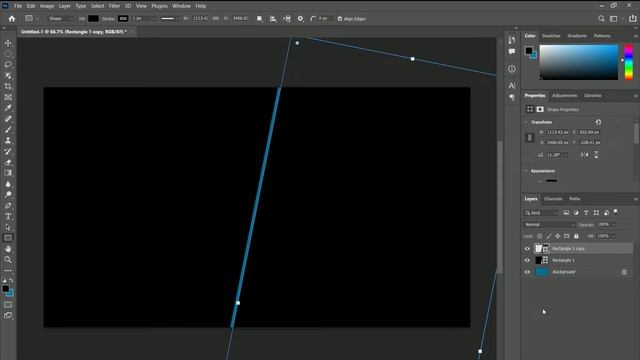Screen dimensions: 640x360
Task: Open the Search icon at top right
Action: coord(601,19)
